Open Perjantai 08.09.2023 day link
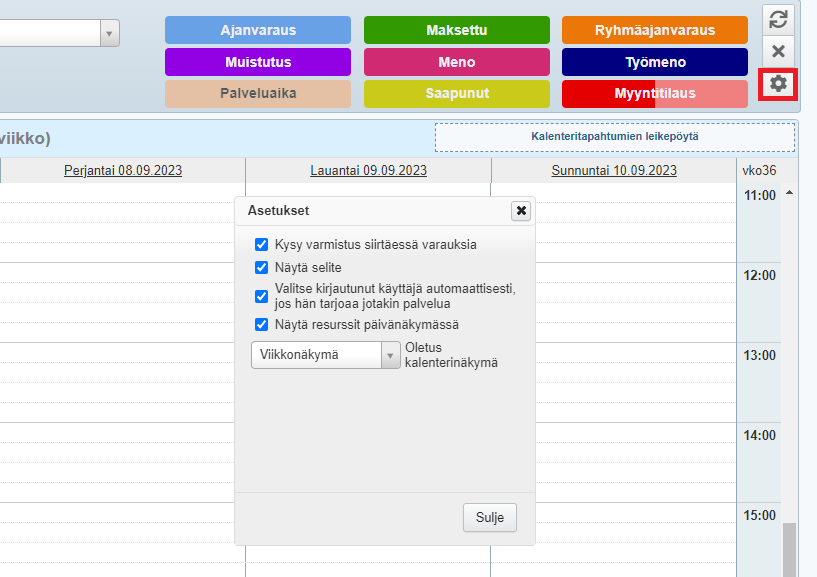 point(123,171)
